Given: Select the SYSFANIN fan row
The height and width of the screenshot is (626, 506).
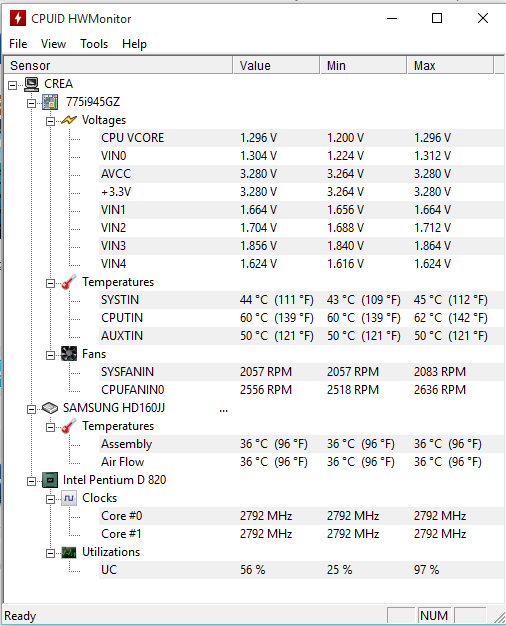Looking at the screenshot, I should coord(302,372).
